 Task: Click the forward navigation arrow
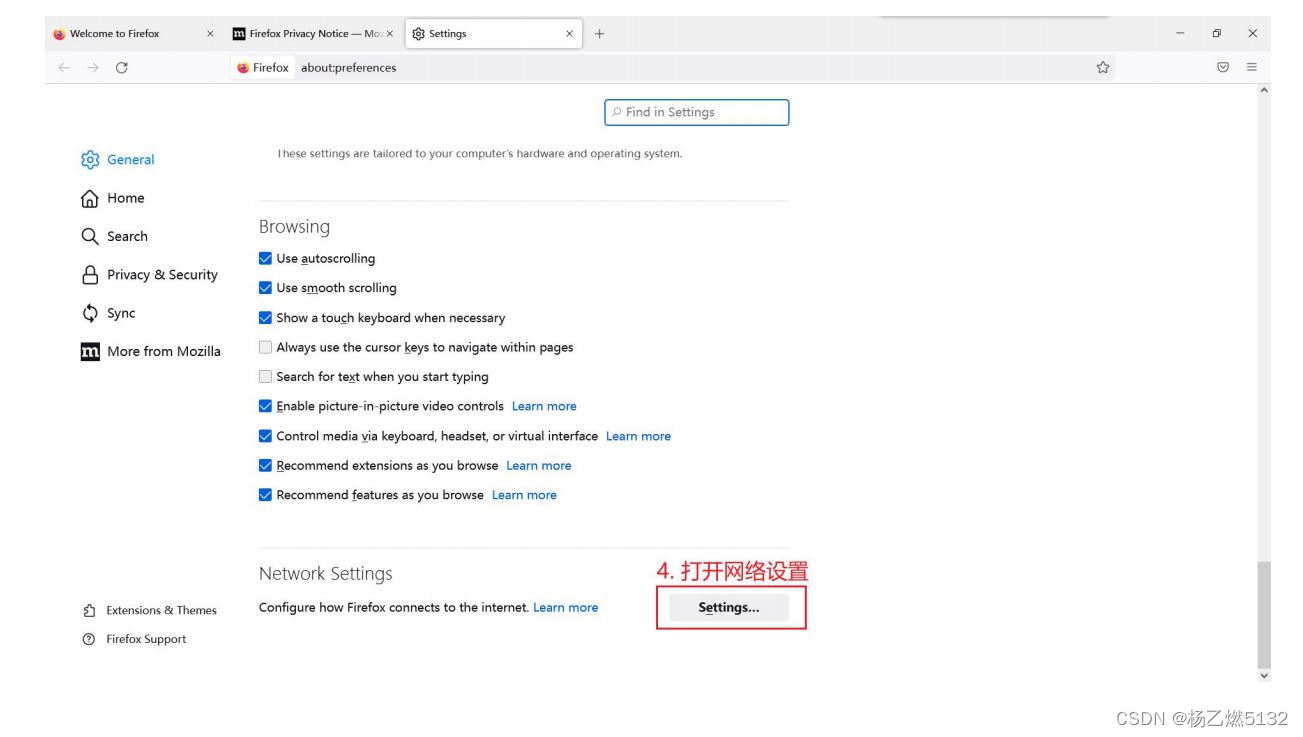coord(92,68)
